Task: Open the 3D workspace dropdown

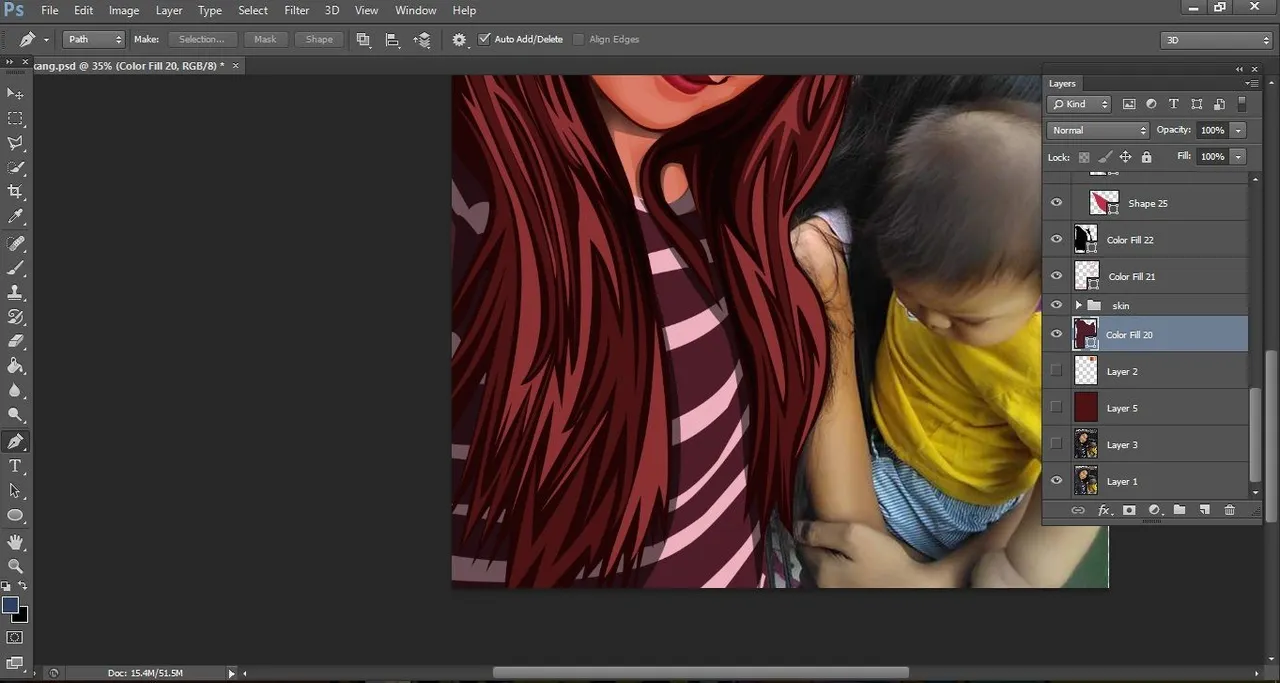Action: 1216,40
